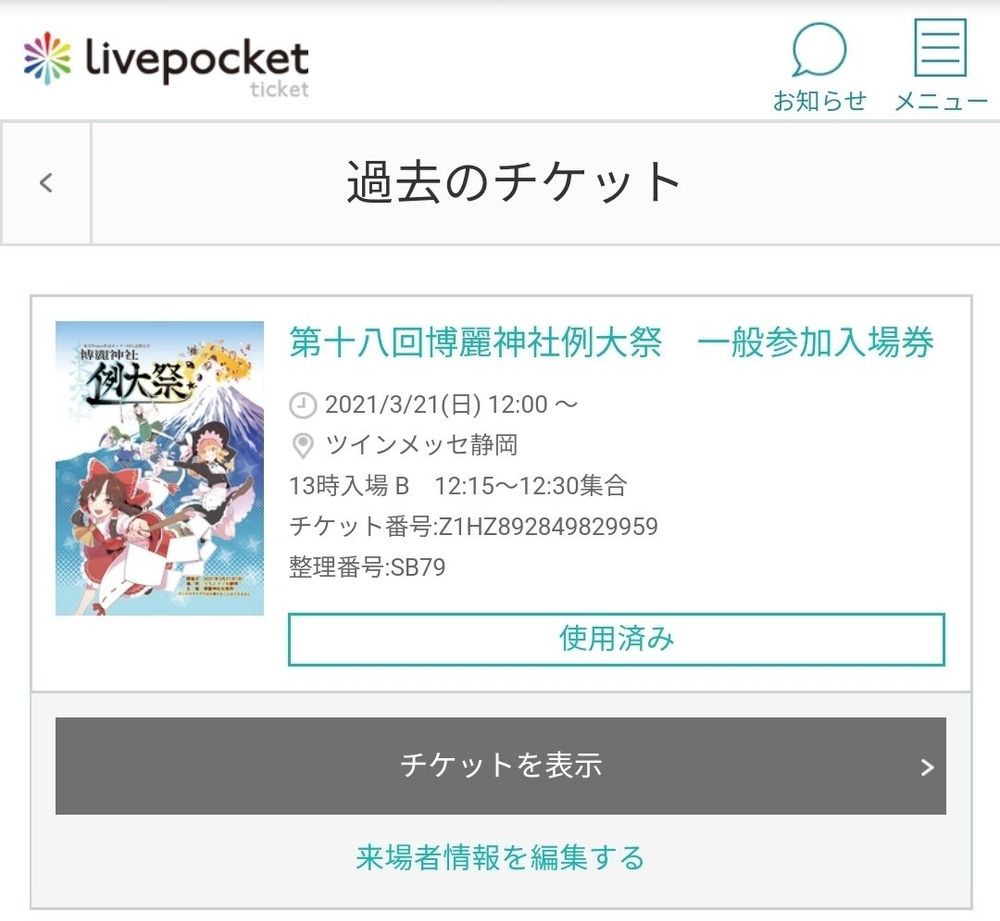Click the 使用済み status button
The width and height of the screenshot is (1000, 921).
tap(616, 639)
